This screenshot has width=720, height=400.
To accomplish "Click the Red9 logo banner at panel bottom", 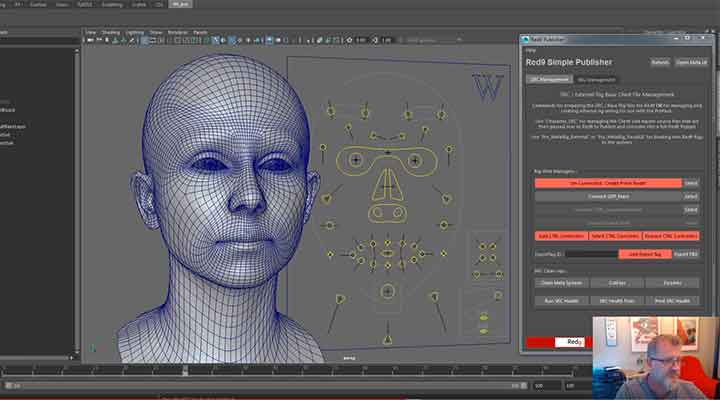I will click(x=566, y=342).
